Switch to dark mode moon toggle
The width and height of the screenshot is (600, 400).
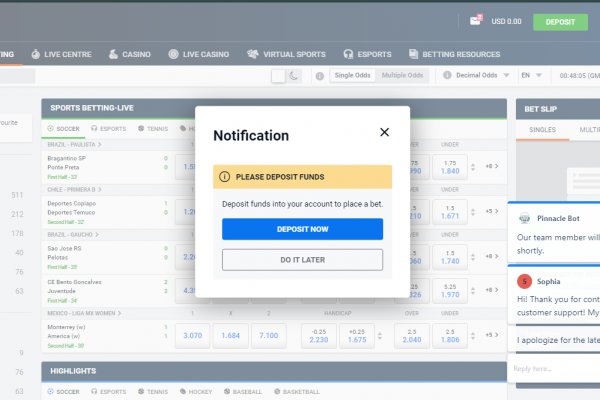point(295,75)
